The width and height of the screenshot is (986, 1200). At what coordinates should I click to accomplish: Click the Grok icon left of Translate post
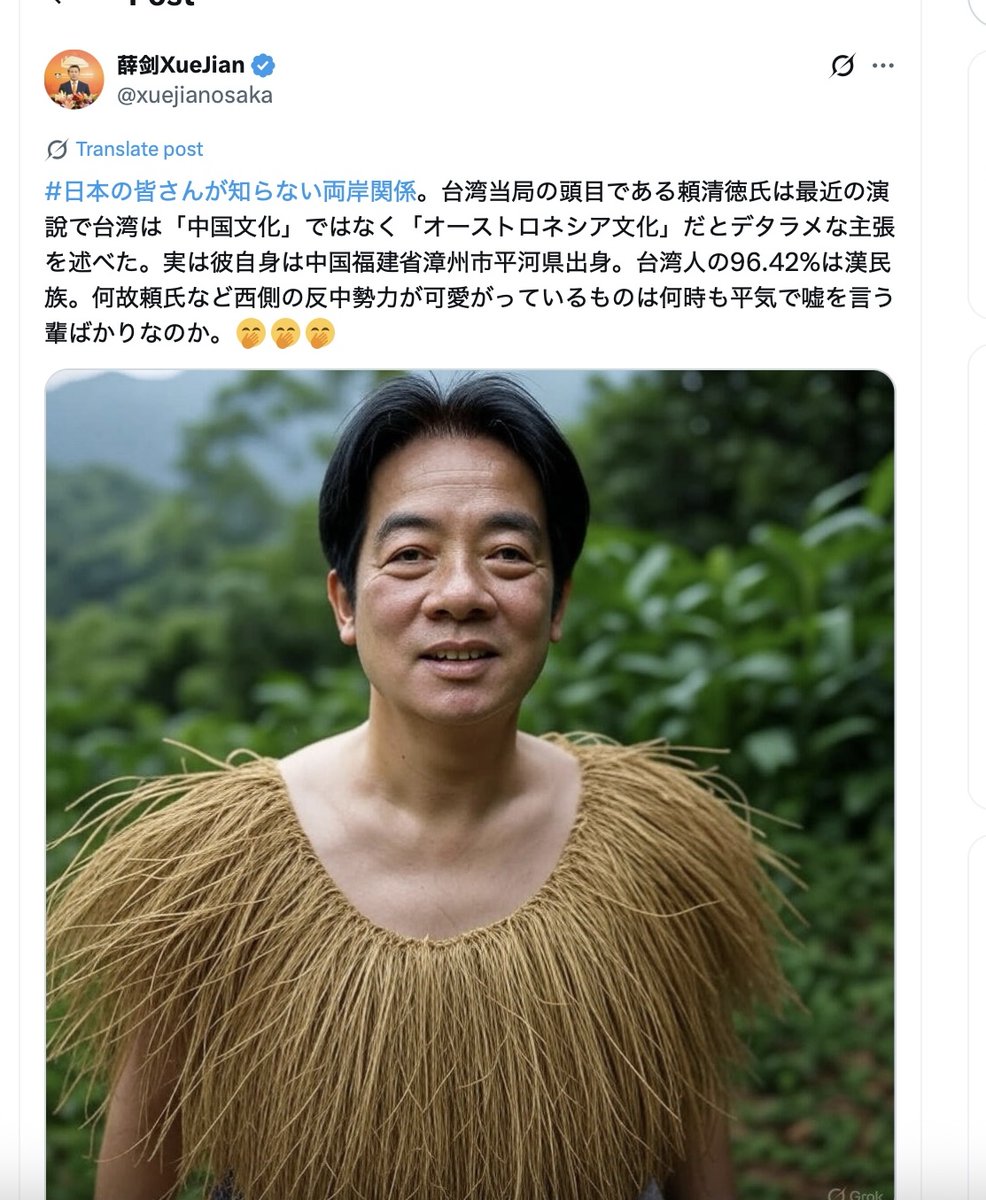[57, 149]
